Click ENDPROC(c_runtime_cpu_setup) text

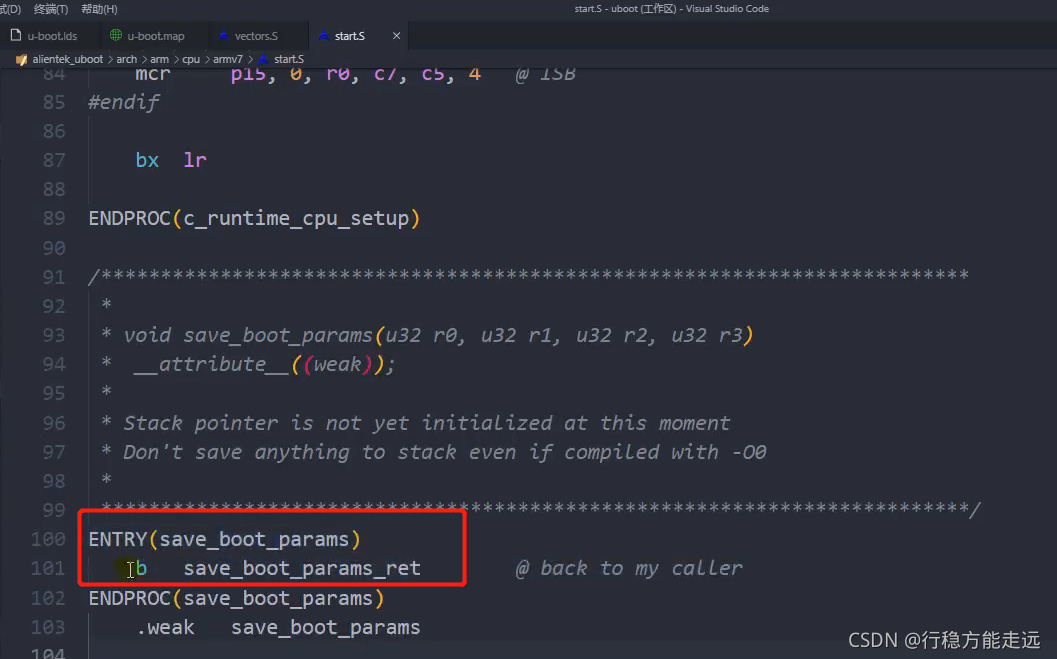[254, 218]
